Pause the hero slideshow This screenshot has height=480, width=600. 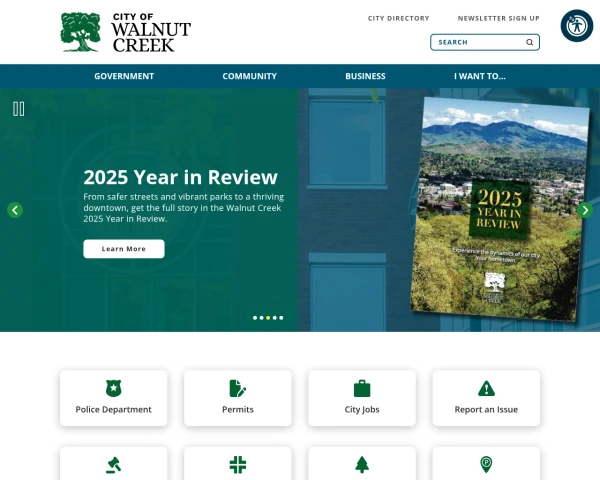tap(18, 109)
